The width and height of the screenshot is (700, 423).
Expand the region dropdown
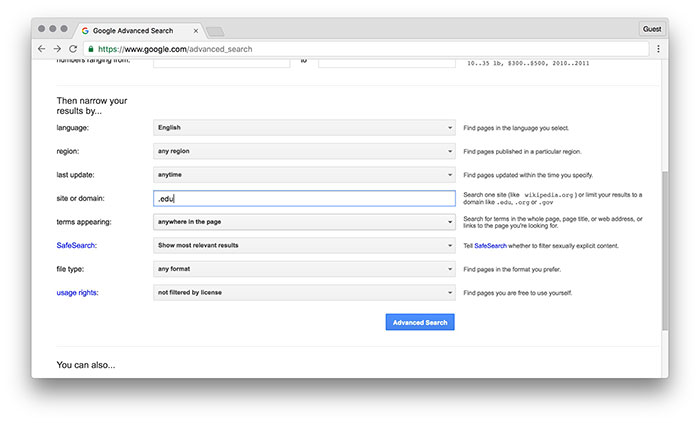pyautogui.click(x=304, y=151)
